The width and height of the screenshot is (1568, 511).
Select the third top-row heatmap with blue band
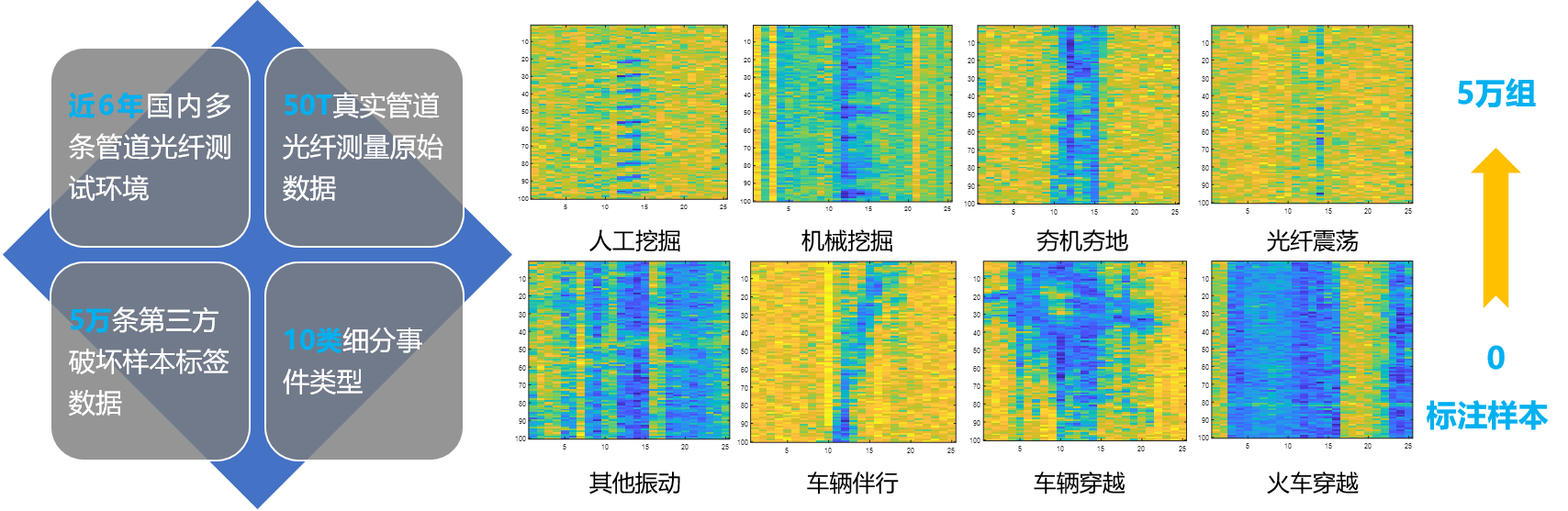tap(1078, 114)
